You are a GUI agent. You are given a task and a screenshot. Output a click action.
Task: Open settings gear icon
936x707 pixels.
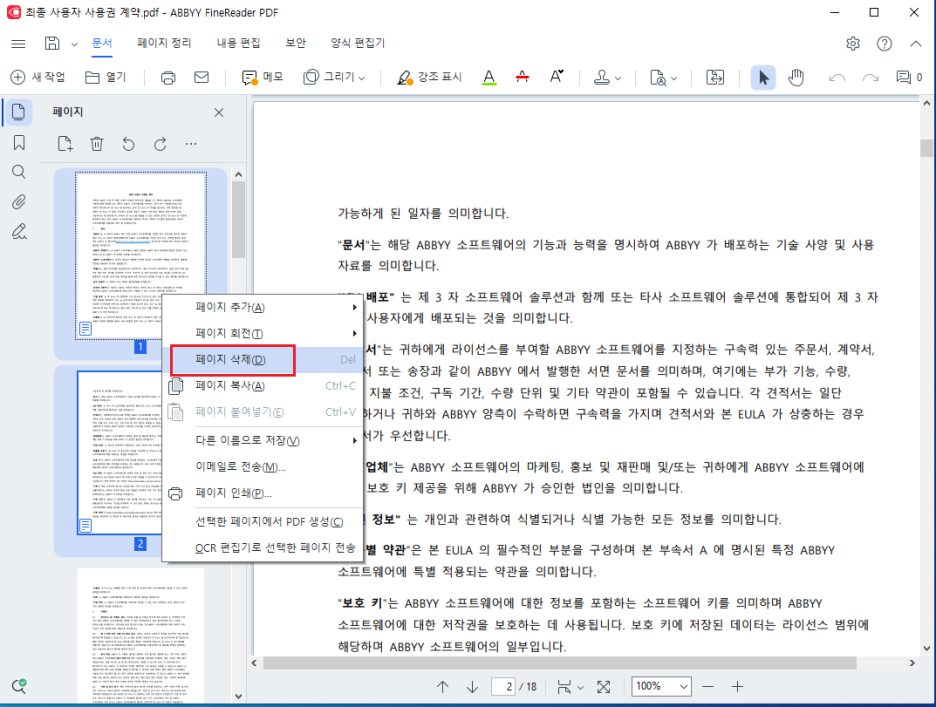[853, 44]
